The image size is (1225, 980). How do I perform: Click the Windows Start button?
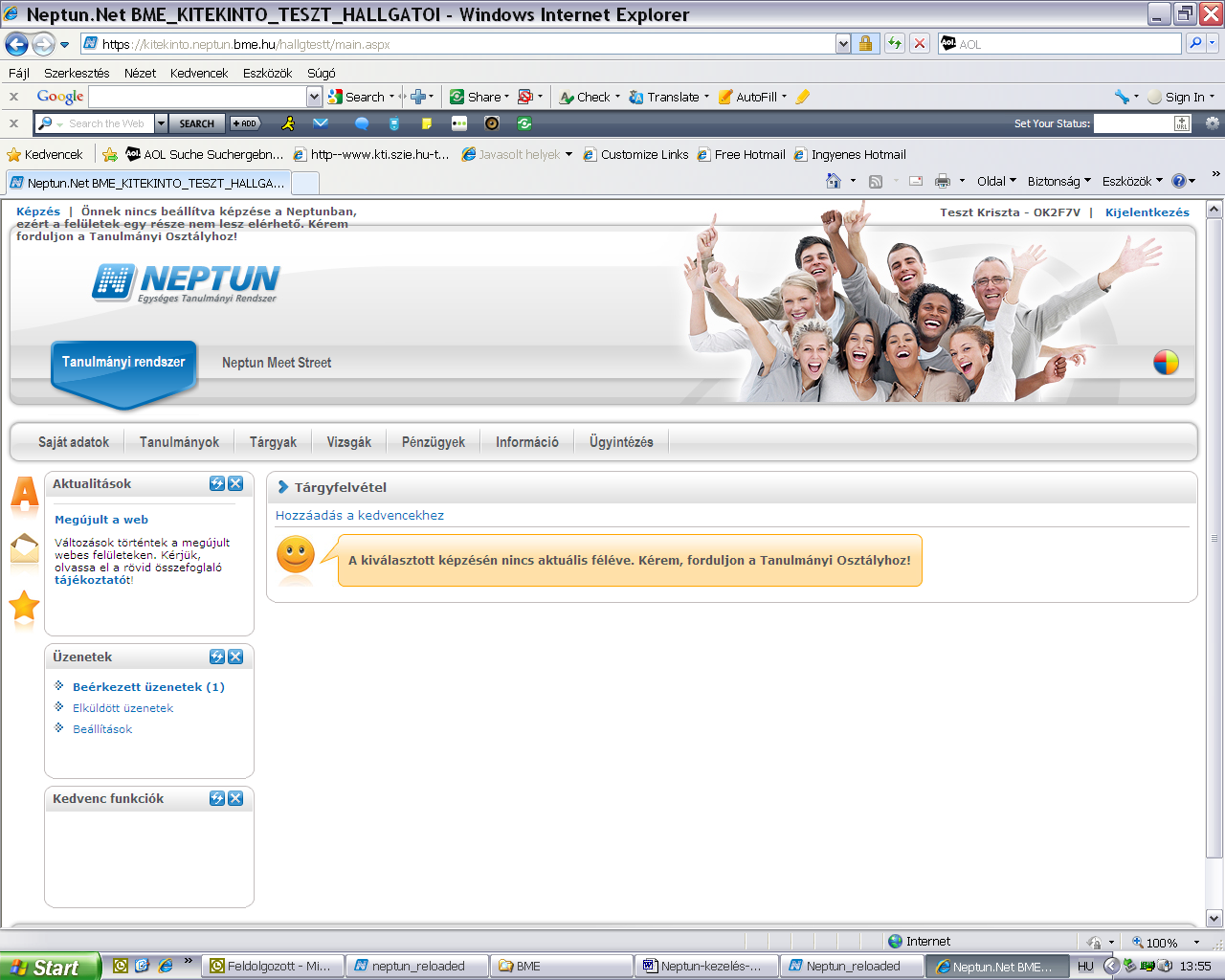point(50,967)
